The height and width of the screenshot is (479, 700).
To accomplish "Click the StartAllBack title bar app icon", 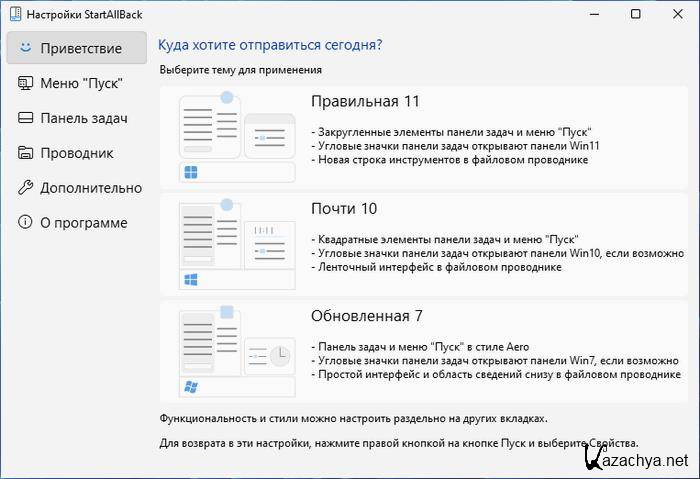I will 13,14.
